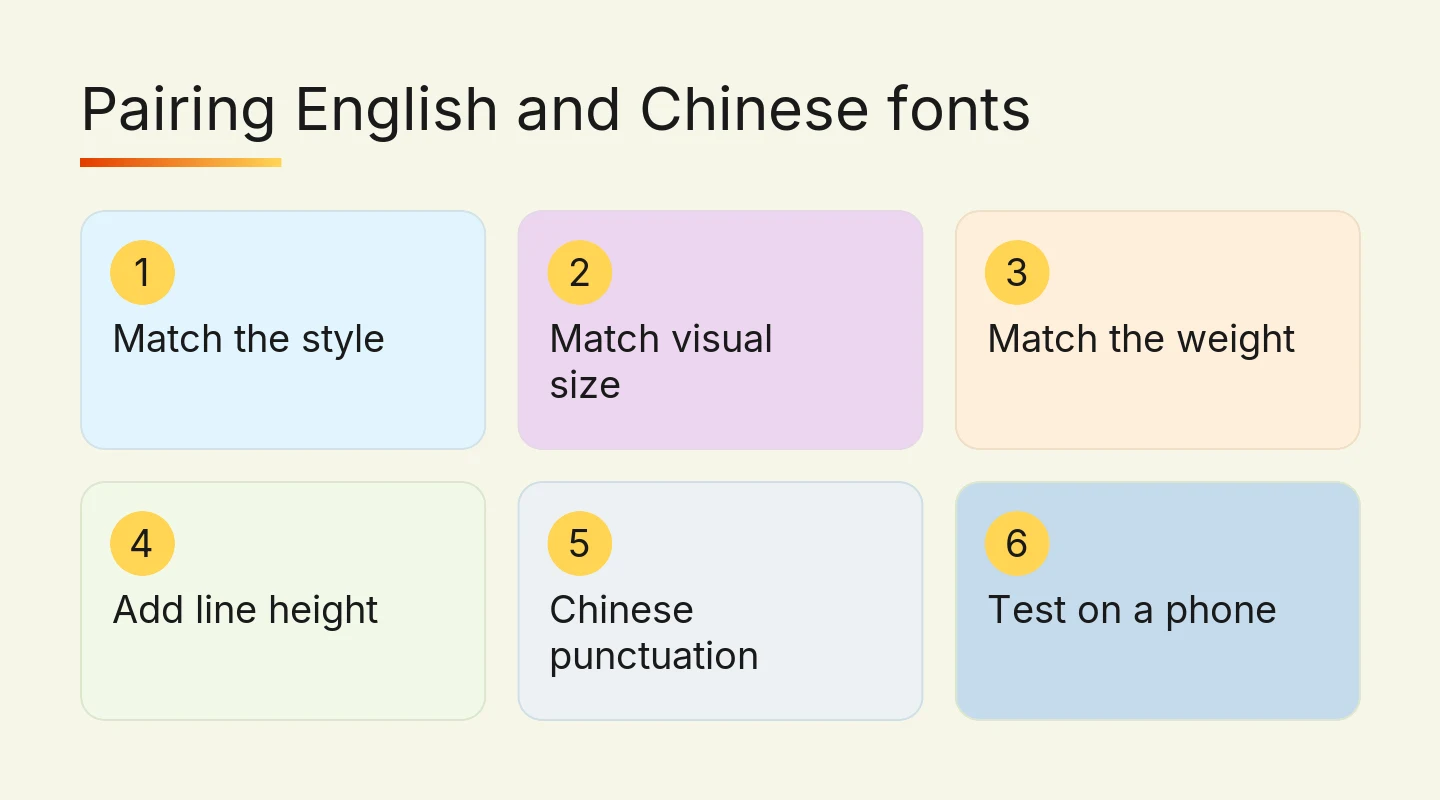Click the number 4 badge
This screenshot has width=1440, height=800.
142,543
